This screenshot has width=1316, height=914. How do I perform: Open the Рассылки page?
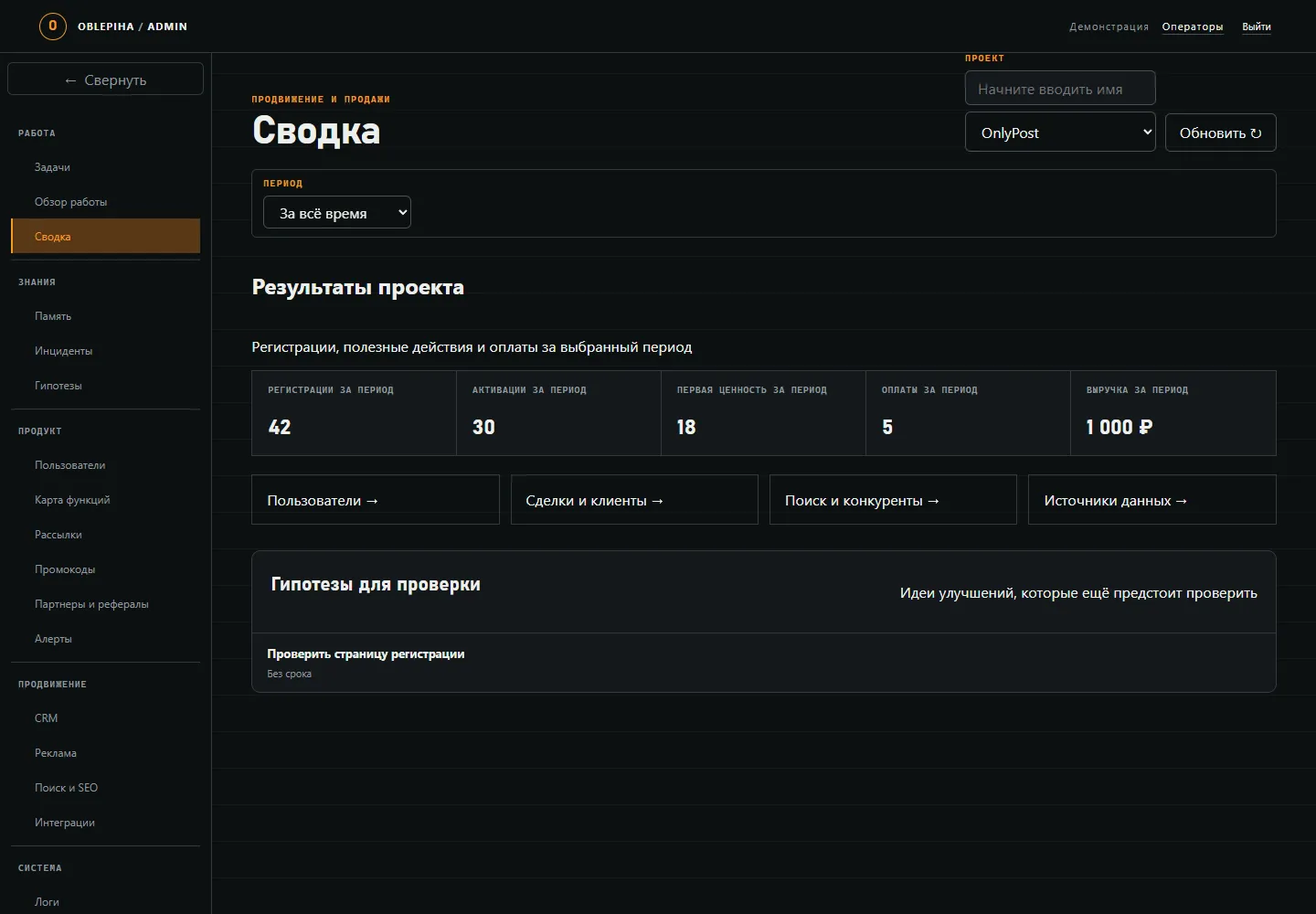(105, 535)
